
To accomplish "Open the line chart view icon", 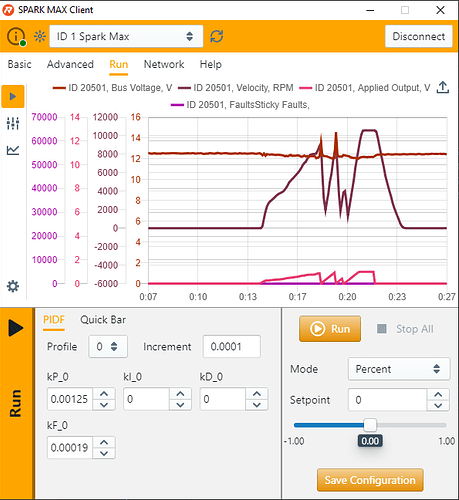I will point(13,150).
